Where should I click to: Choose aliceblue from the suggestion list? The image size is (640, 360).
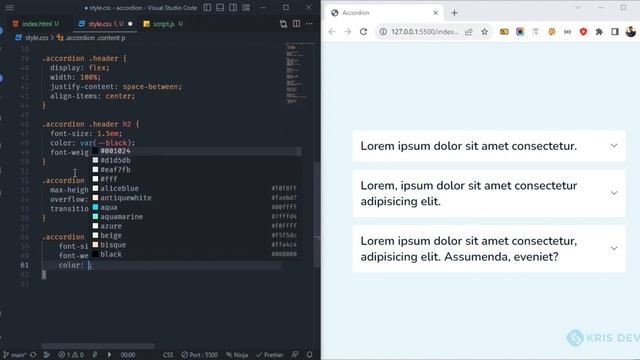(197, 189)
